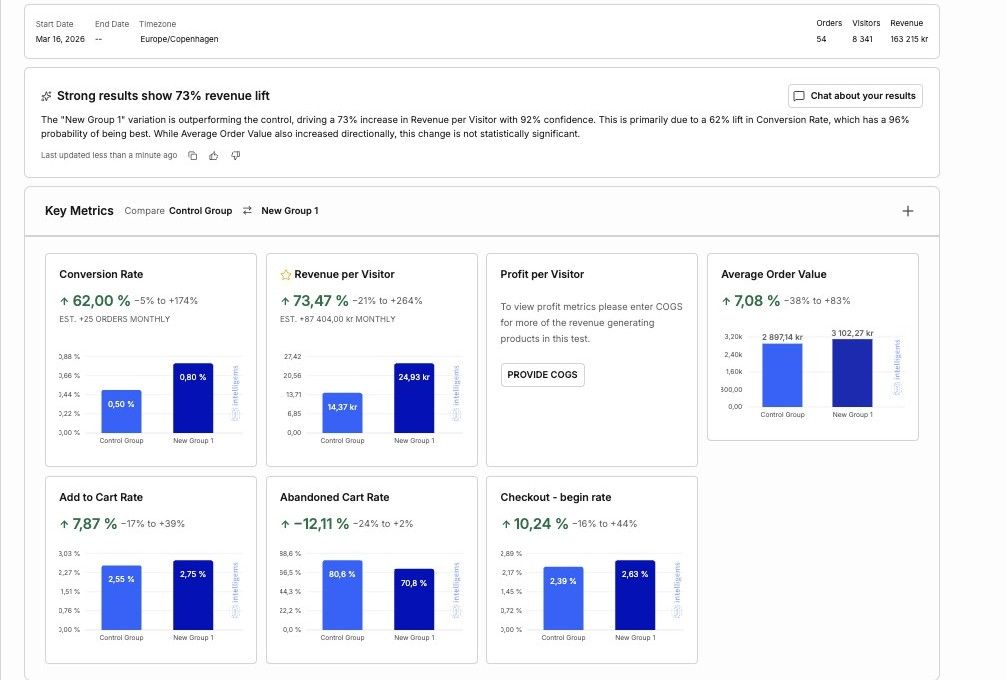Open Chat about your results
Viewport: 1006px width, 680px height.
855,96
